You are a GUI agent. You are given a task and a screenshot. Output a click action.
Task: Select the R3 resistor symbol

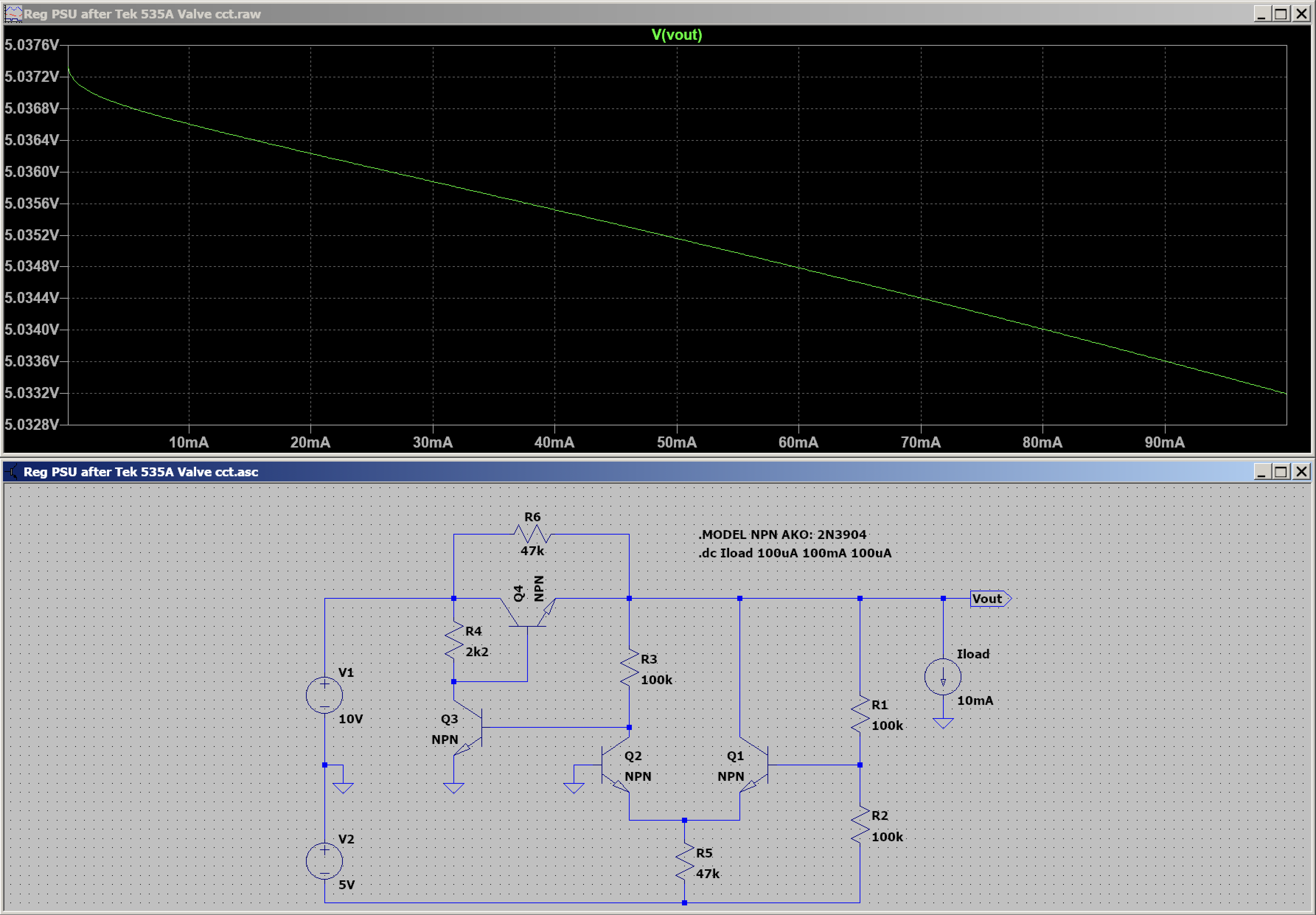tap(629, 667)
